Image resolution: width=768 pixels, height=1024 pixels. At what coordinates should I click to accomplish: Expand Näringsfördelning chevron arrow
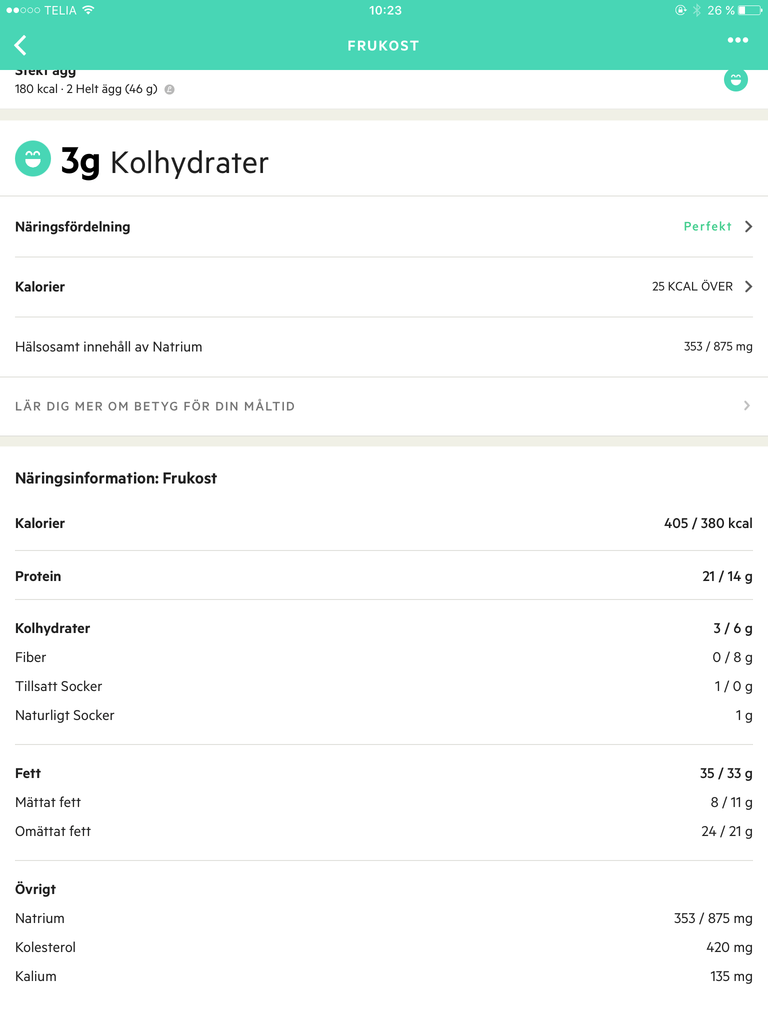pyautogui.click(x=748, y=227)
